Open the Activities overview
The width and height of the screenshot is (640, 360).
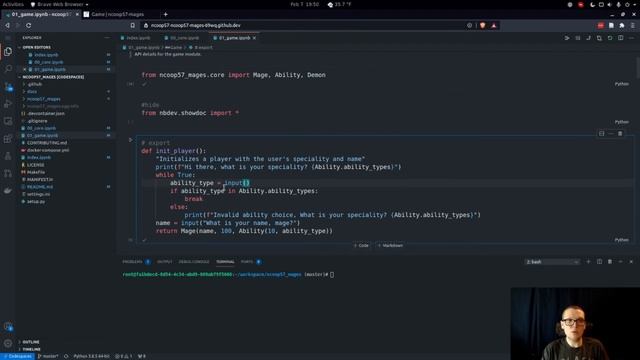pos(13,4)
